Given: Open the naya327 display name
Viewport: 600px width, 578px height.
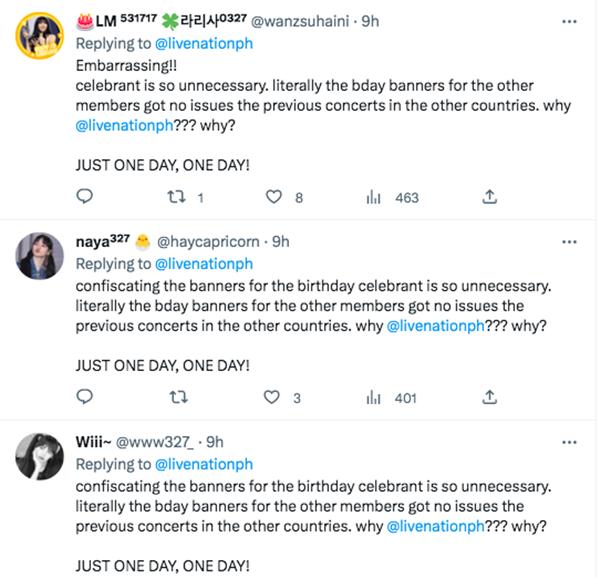Looking at the screenshot, I should point(105,242).
